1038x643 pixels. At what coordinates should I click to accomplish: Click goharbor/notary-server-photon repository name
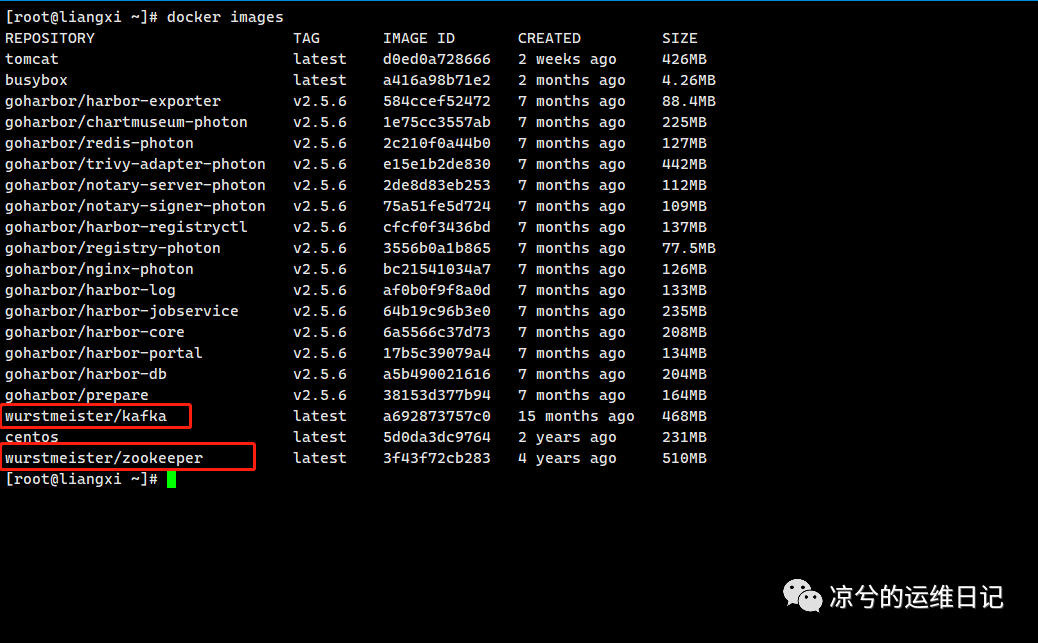tap(135, 185)
